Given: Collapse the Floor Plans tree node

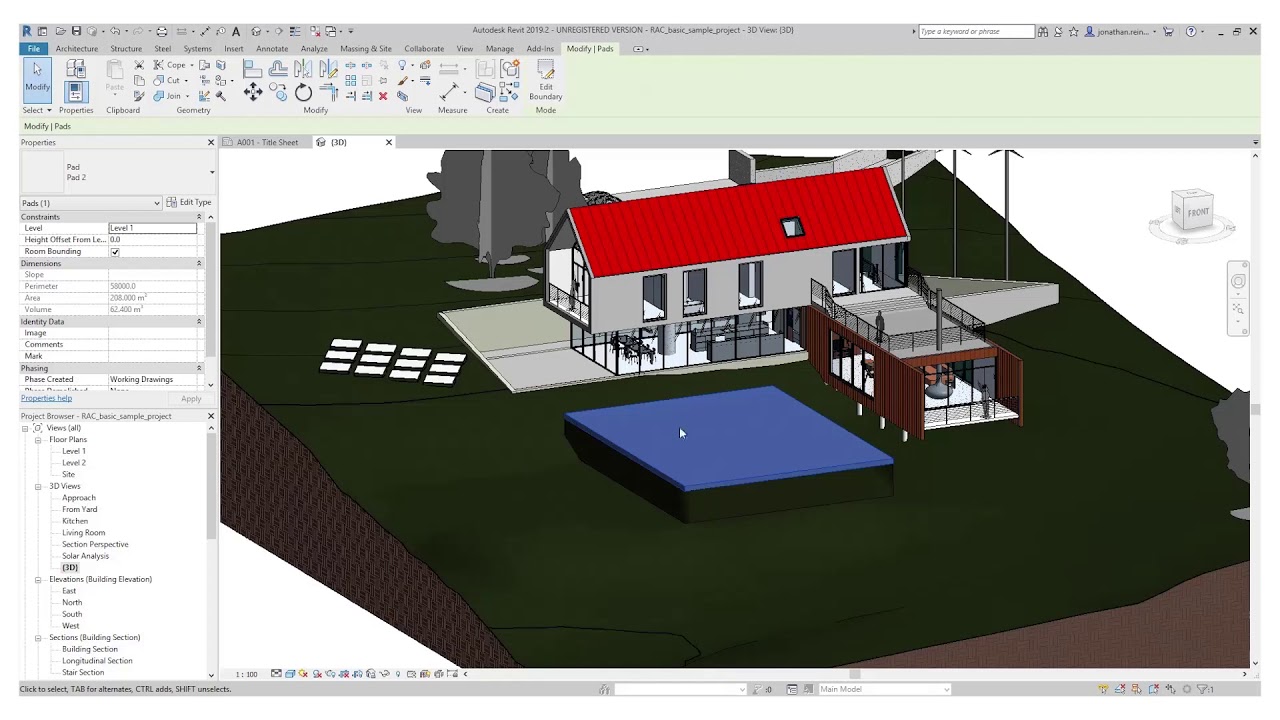Looking at the screenshot, I should click(x=38, y=440).
